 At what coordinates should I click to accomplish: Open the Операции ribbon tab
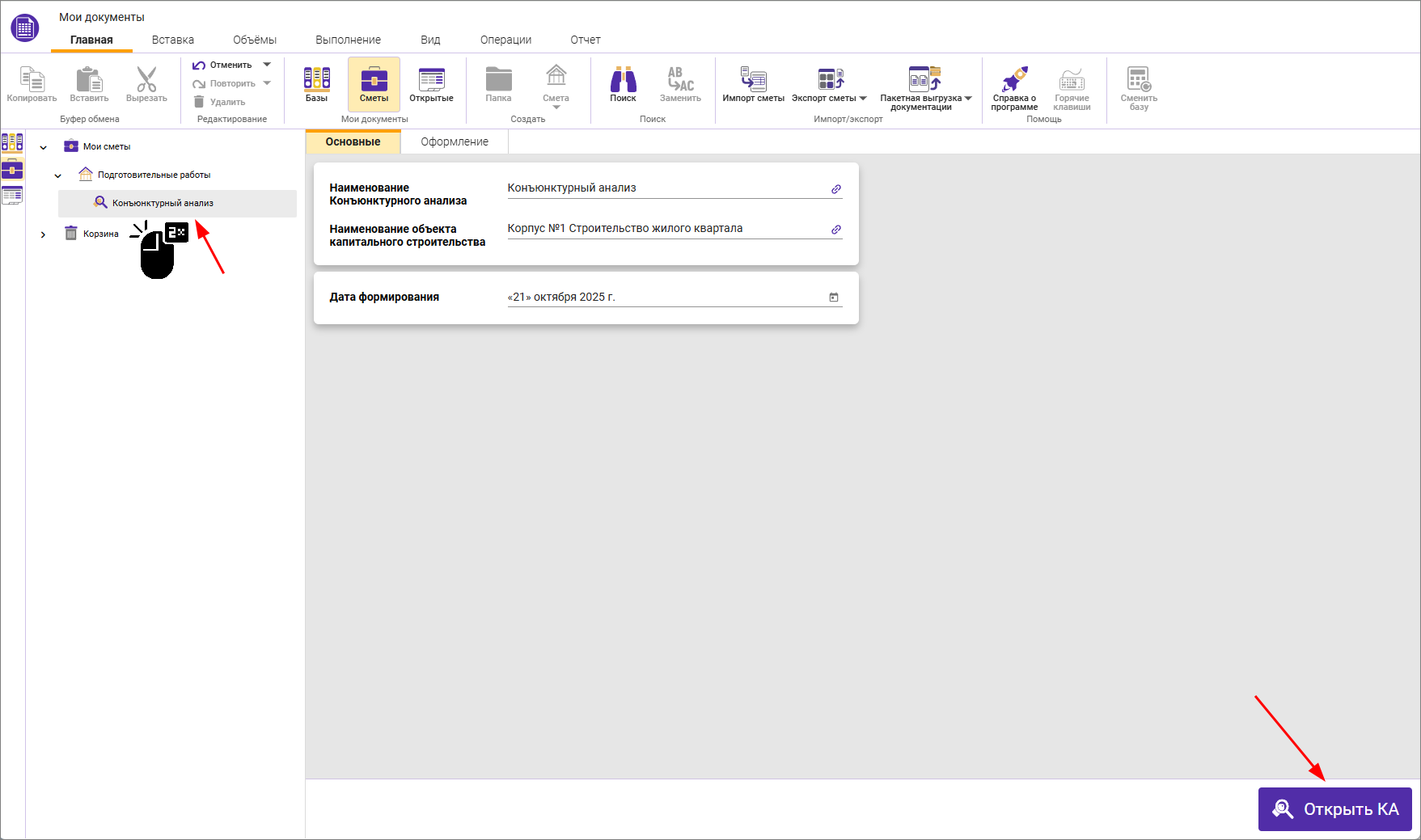click(505, 40)
